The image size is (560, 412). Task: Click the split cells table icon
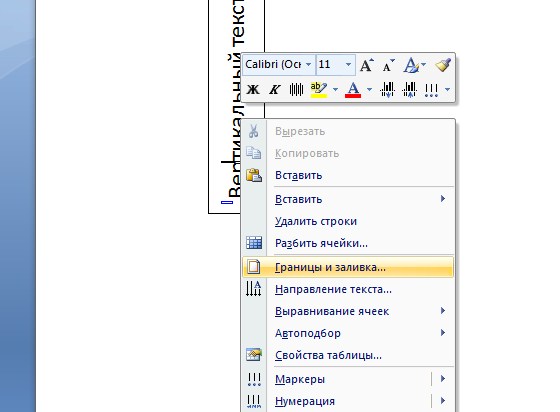tap(254, 243)
